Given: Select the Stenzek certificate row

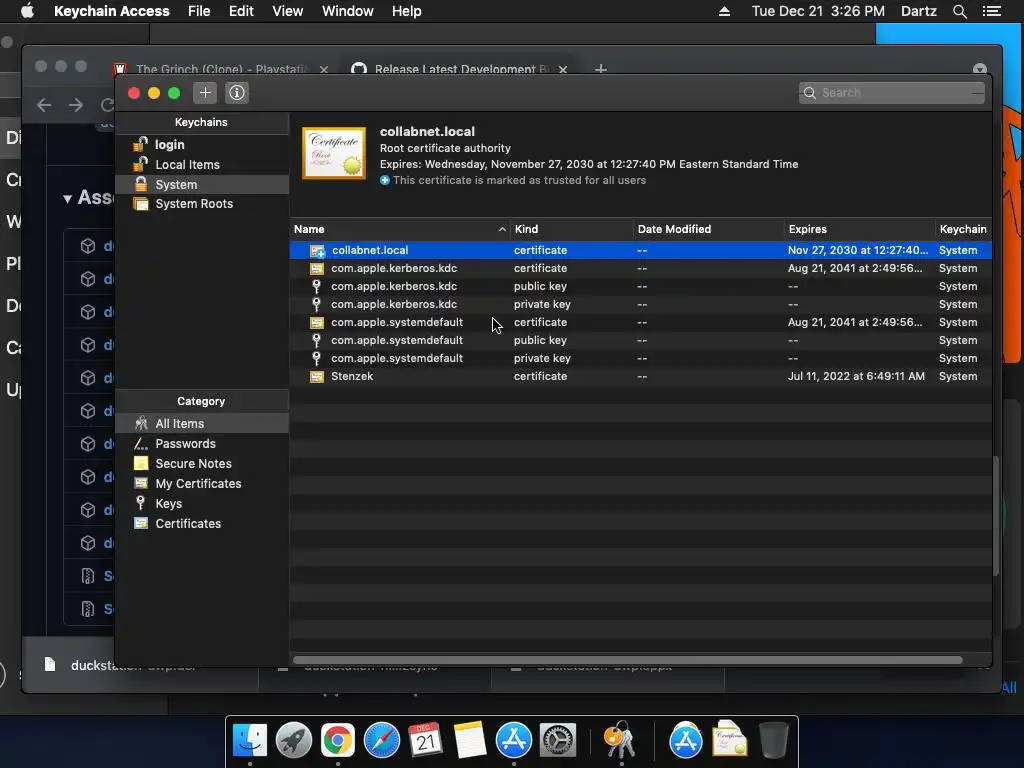Looking at the screenshot, I should pyautogui.click(x=641, y=376).
